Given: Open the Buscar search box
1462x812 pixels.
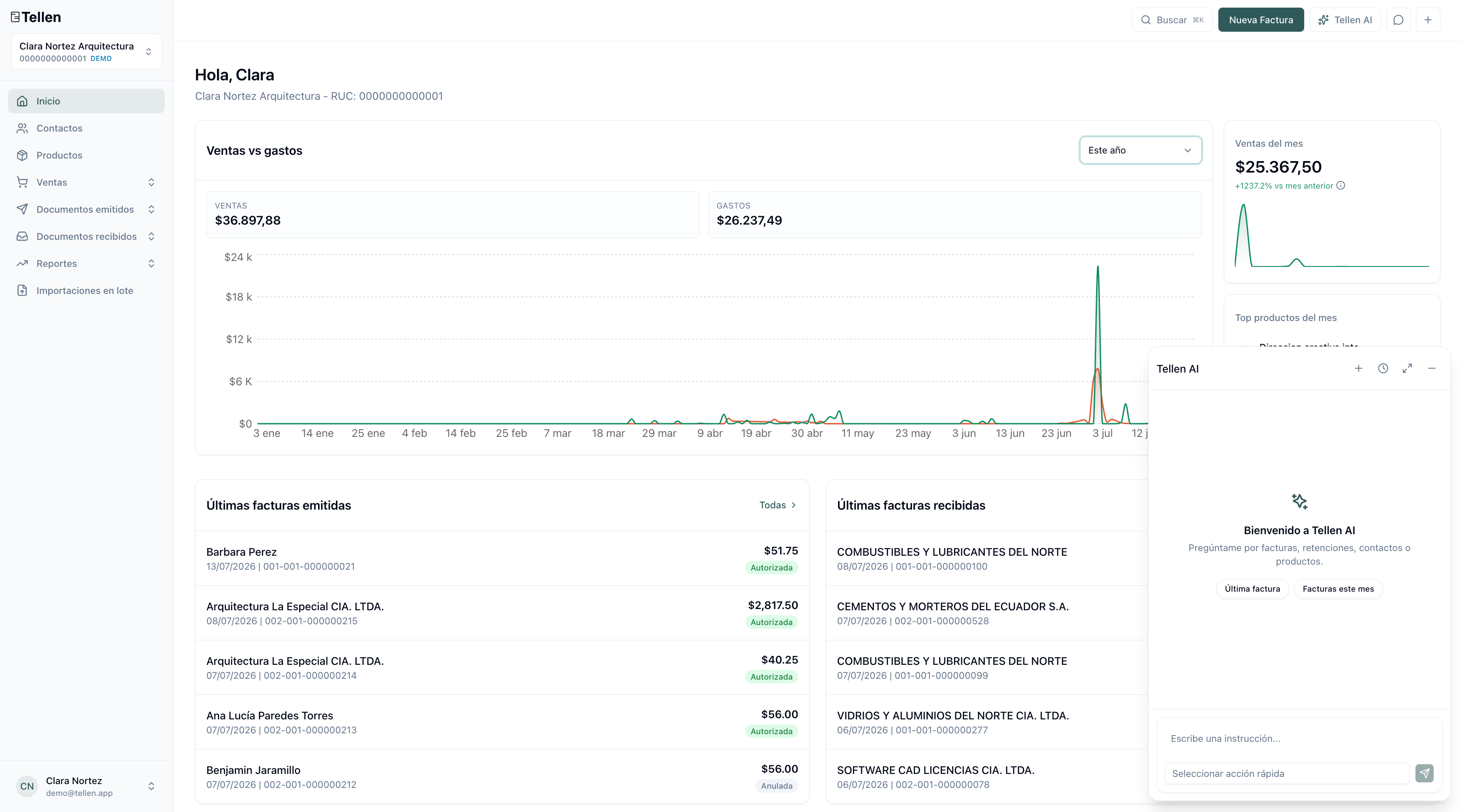Looking at the screenshot, I should [x=1172, y=20].
